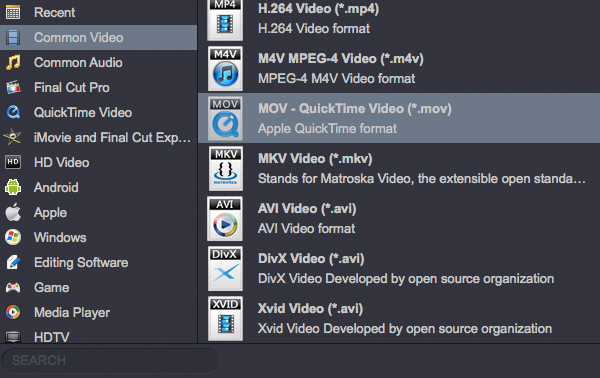600x378 pixels.
Task: Choose AVI Video (*.avi) format title
Action: pos(307,209)
